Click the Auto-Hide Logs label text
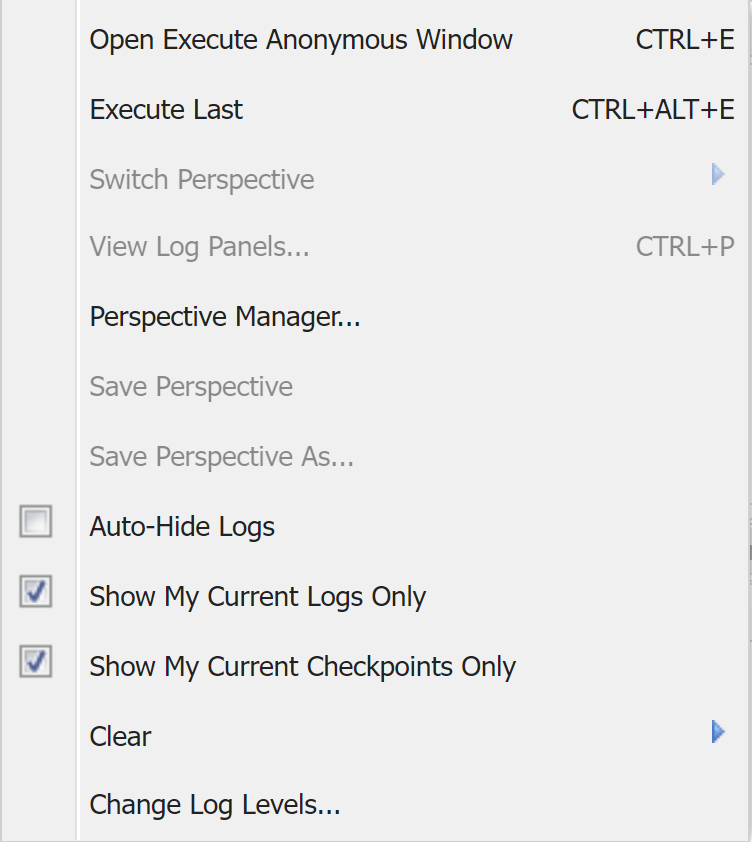752x842 pixels. coord(182,527)
